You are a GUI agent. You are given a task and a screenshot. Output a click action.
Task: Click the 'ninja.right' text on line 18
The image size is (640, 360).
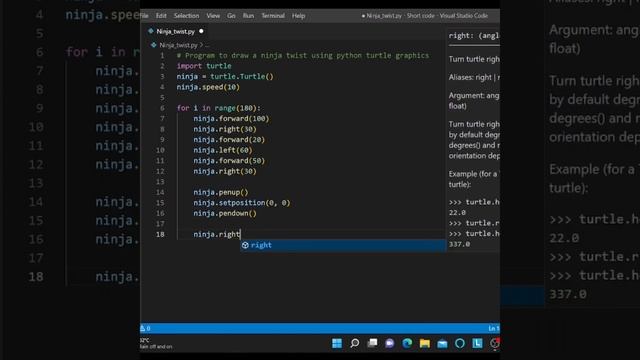coord(217,234)
